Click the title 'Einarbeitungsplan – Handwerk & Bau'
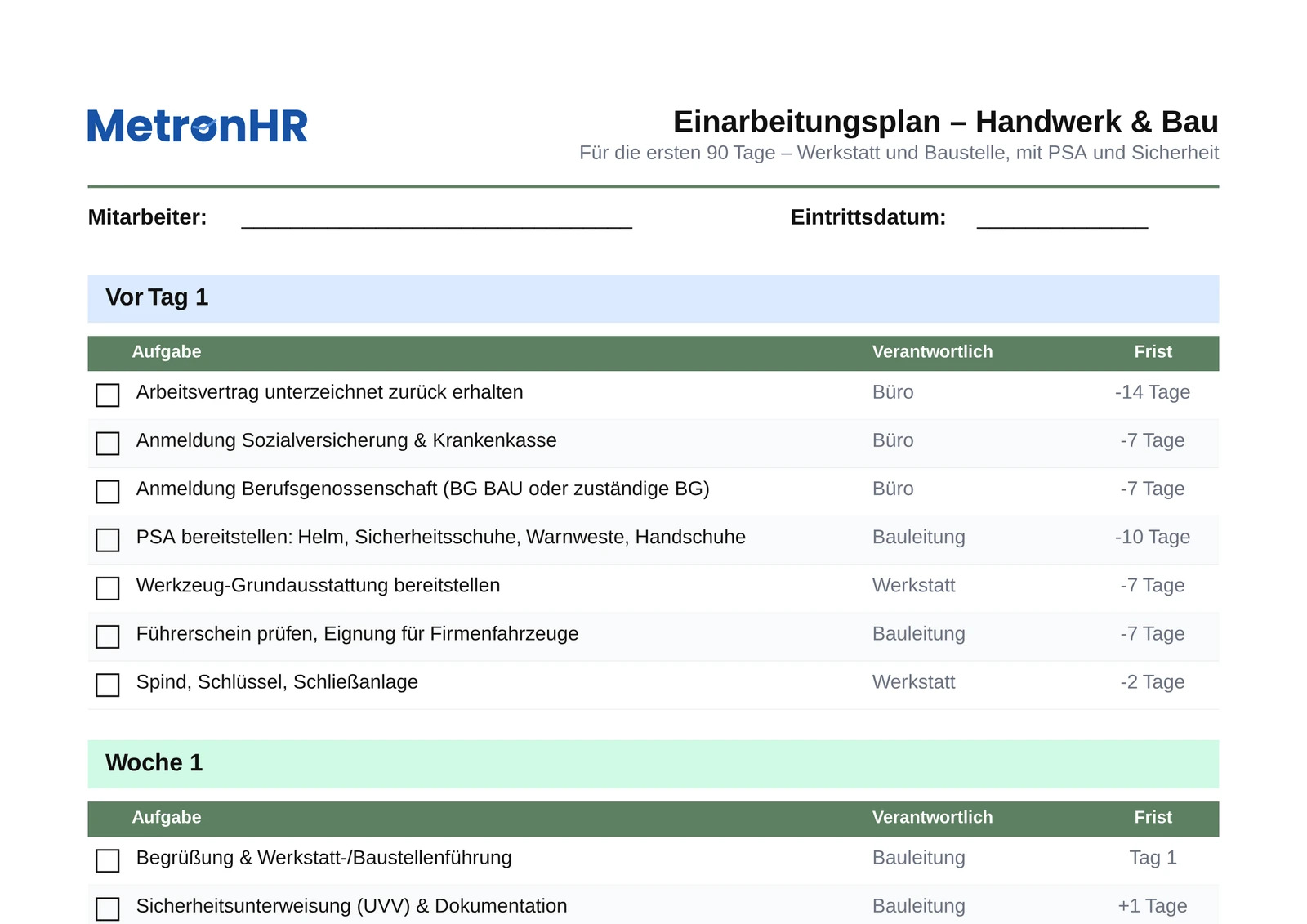 (x=946, y=122)
